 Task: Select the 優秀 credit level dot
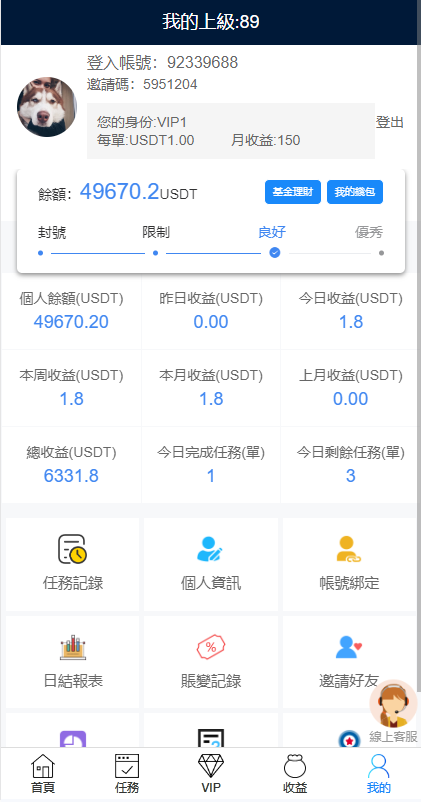coord(381,253)
